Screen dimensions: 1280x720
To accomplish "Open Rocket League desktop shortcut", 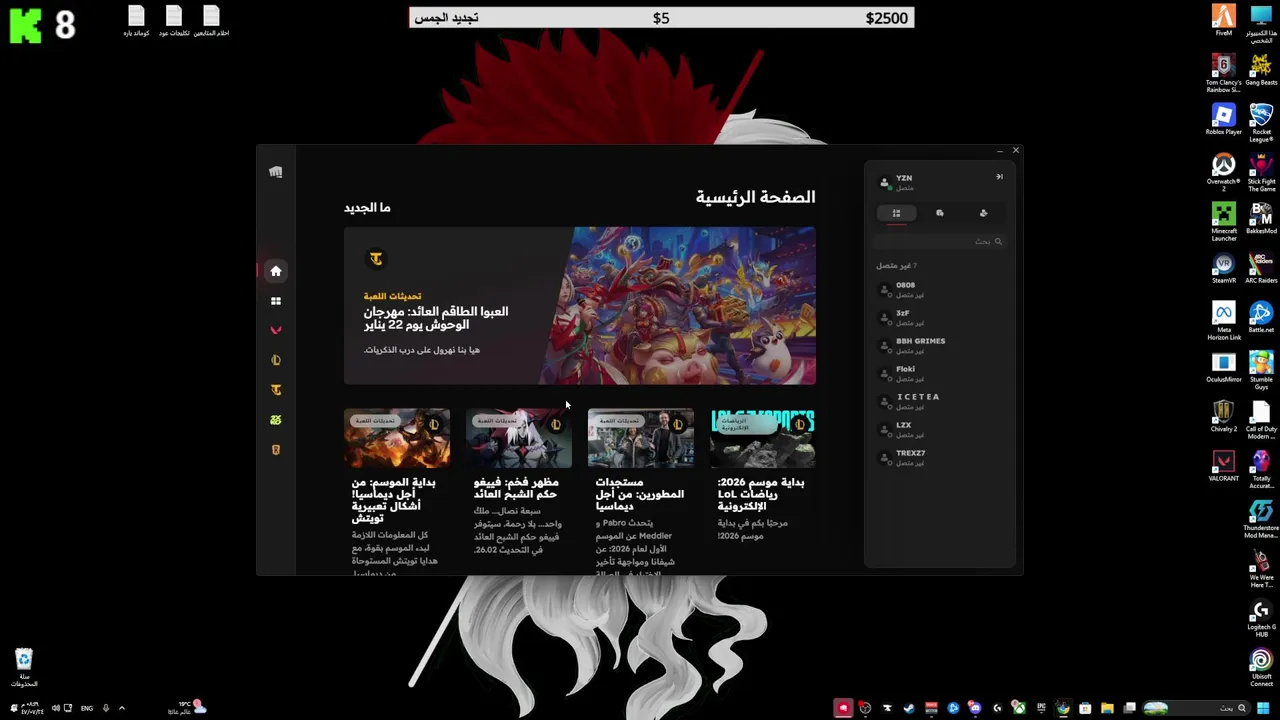I will pyautogui.click(x=1261, y=122).
